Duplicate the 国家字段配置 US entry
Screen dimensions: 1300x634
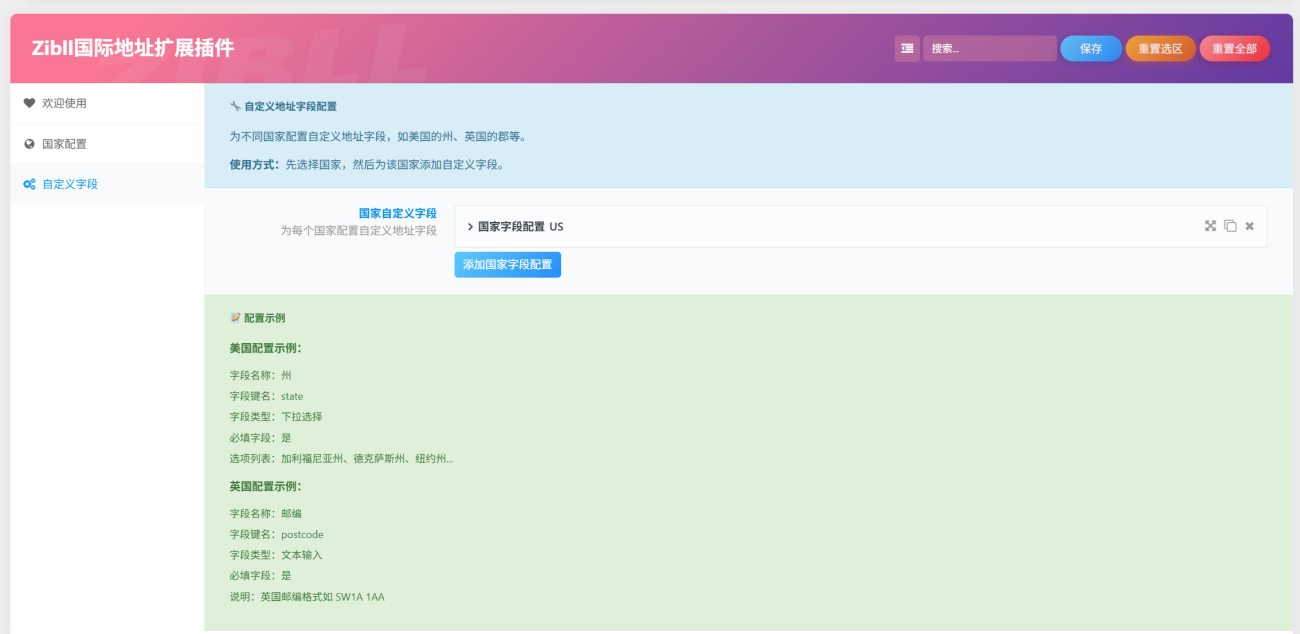tap(1230, 226)
